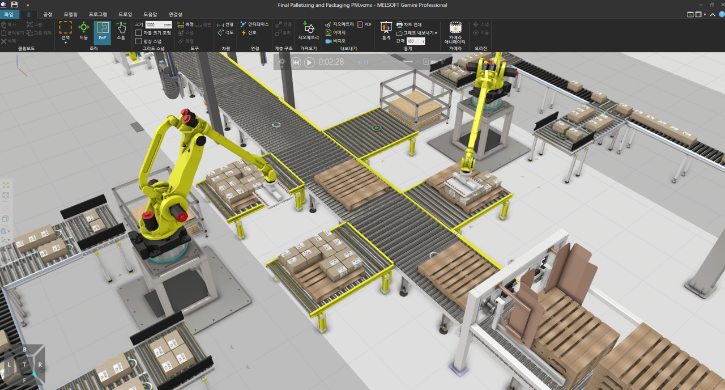
Task: Click the ribbon help icon at top right
Action: tap(722, 14)
